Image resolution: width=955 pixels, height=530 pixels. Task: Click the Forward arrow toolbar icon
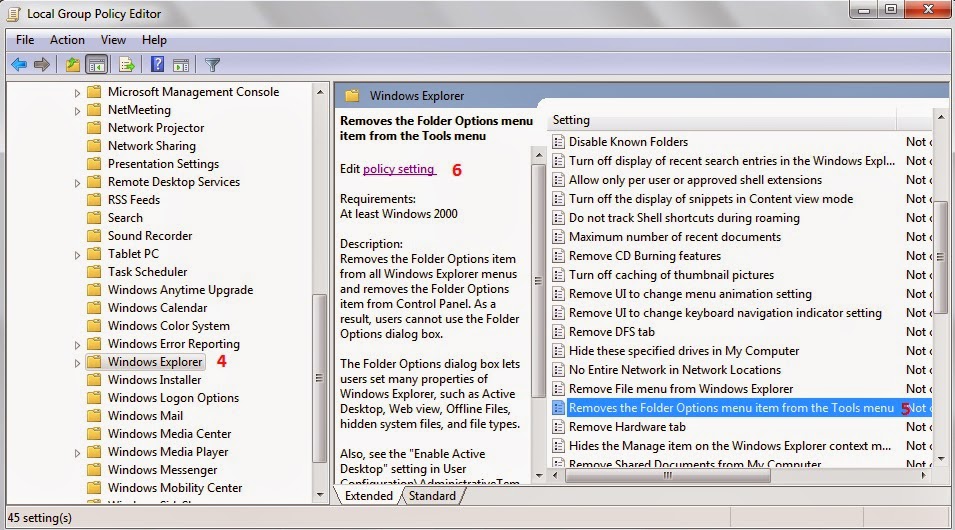tap(41, 64)
